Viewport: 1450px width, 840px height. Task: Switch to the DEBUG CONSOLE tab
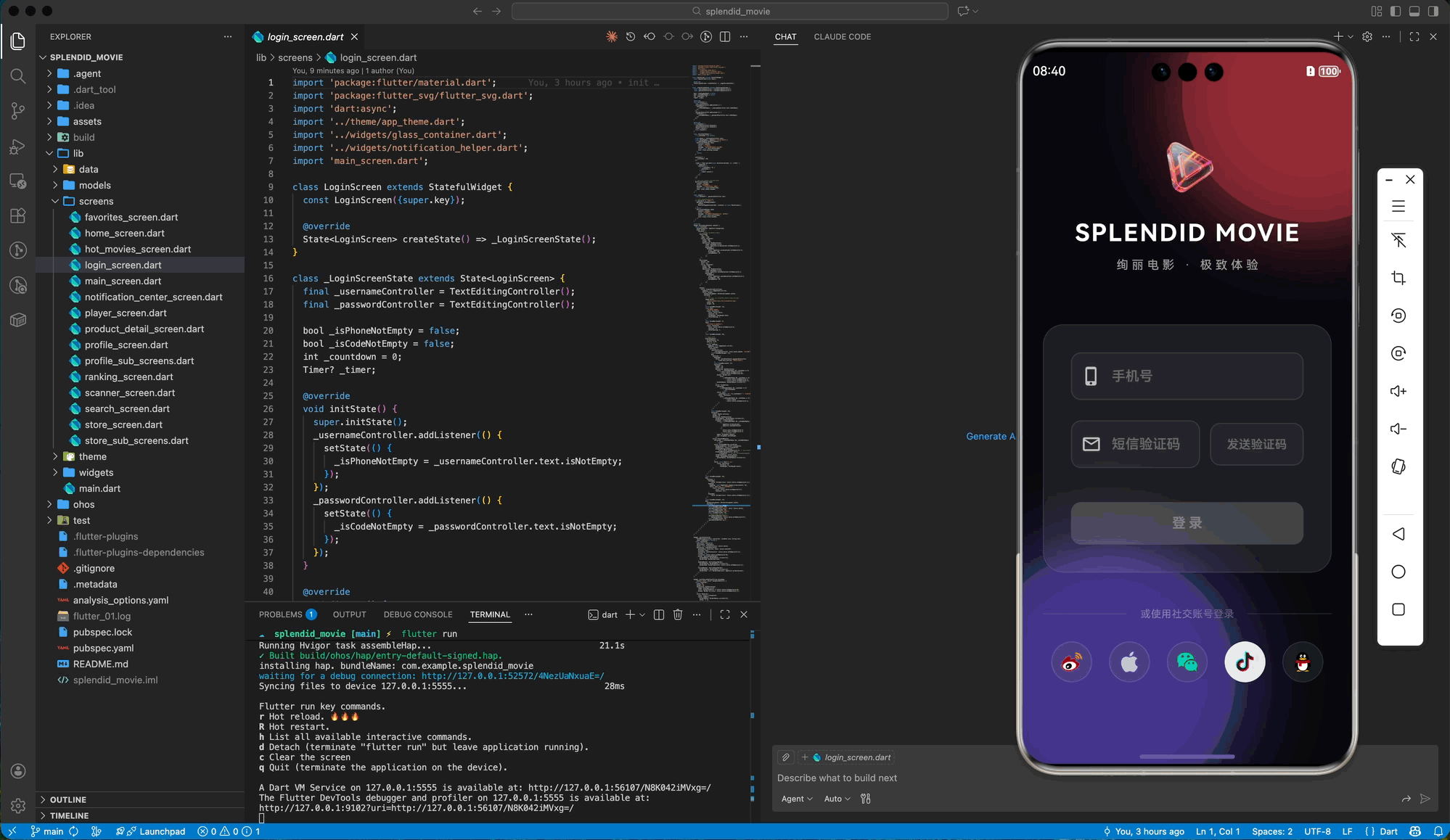tap(417, 614)
